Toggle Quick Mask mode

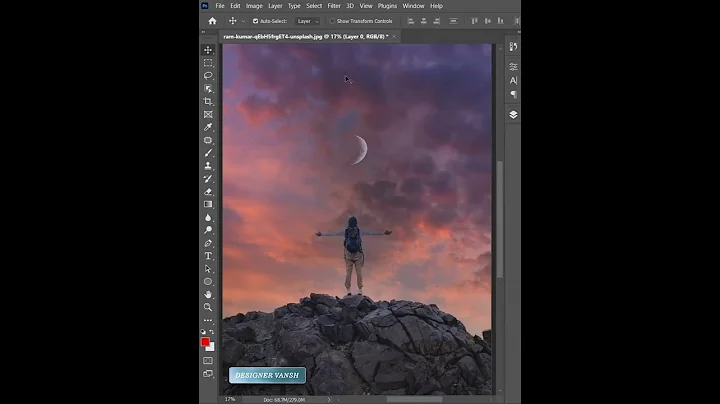(x=208, y=360)
